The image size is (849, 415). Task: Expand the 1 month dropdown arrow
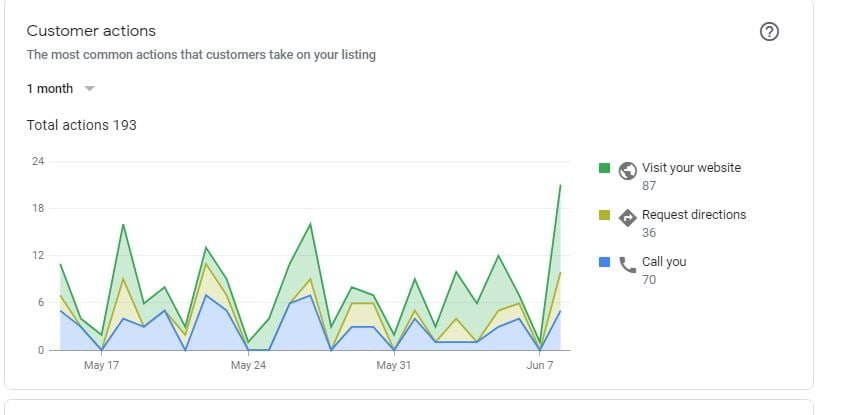[x=90, y=88]
